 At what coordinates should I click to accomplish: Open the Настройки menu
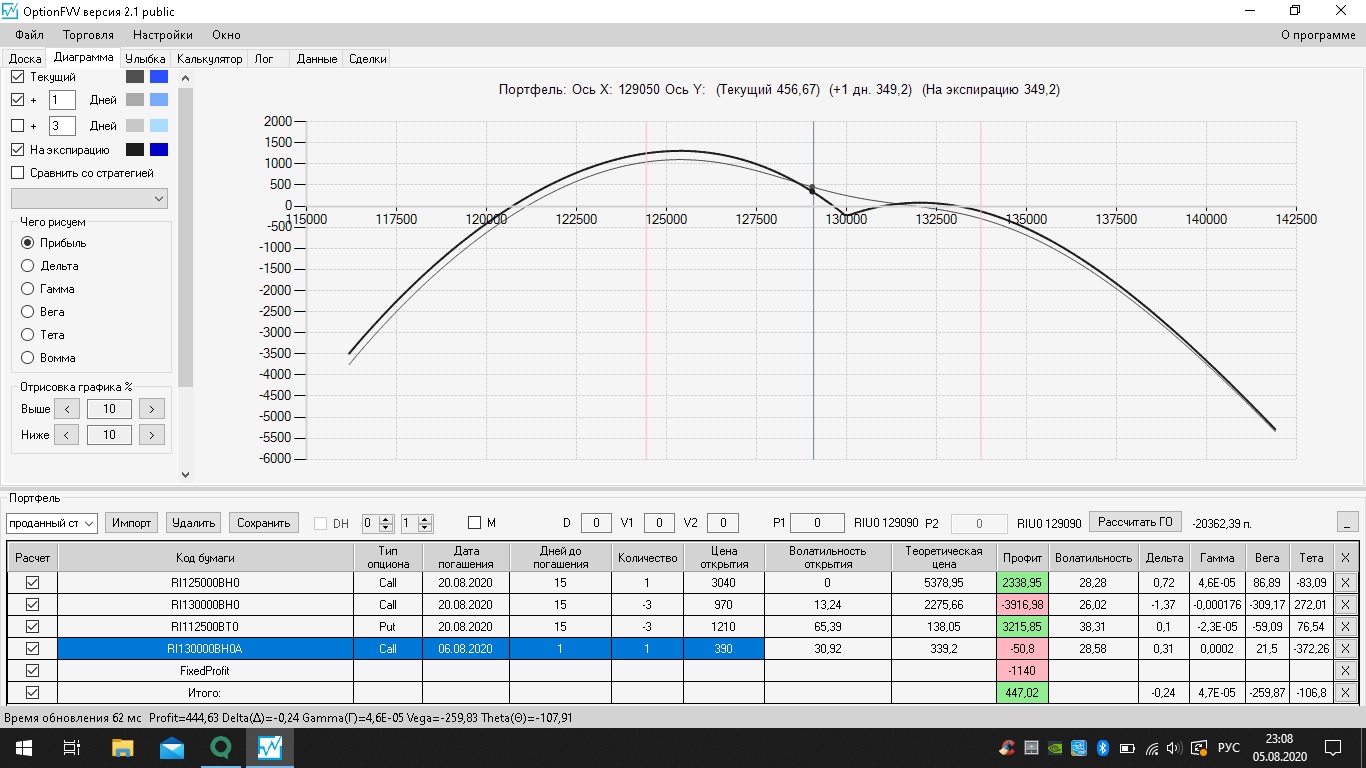tap(163, 35)
